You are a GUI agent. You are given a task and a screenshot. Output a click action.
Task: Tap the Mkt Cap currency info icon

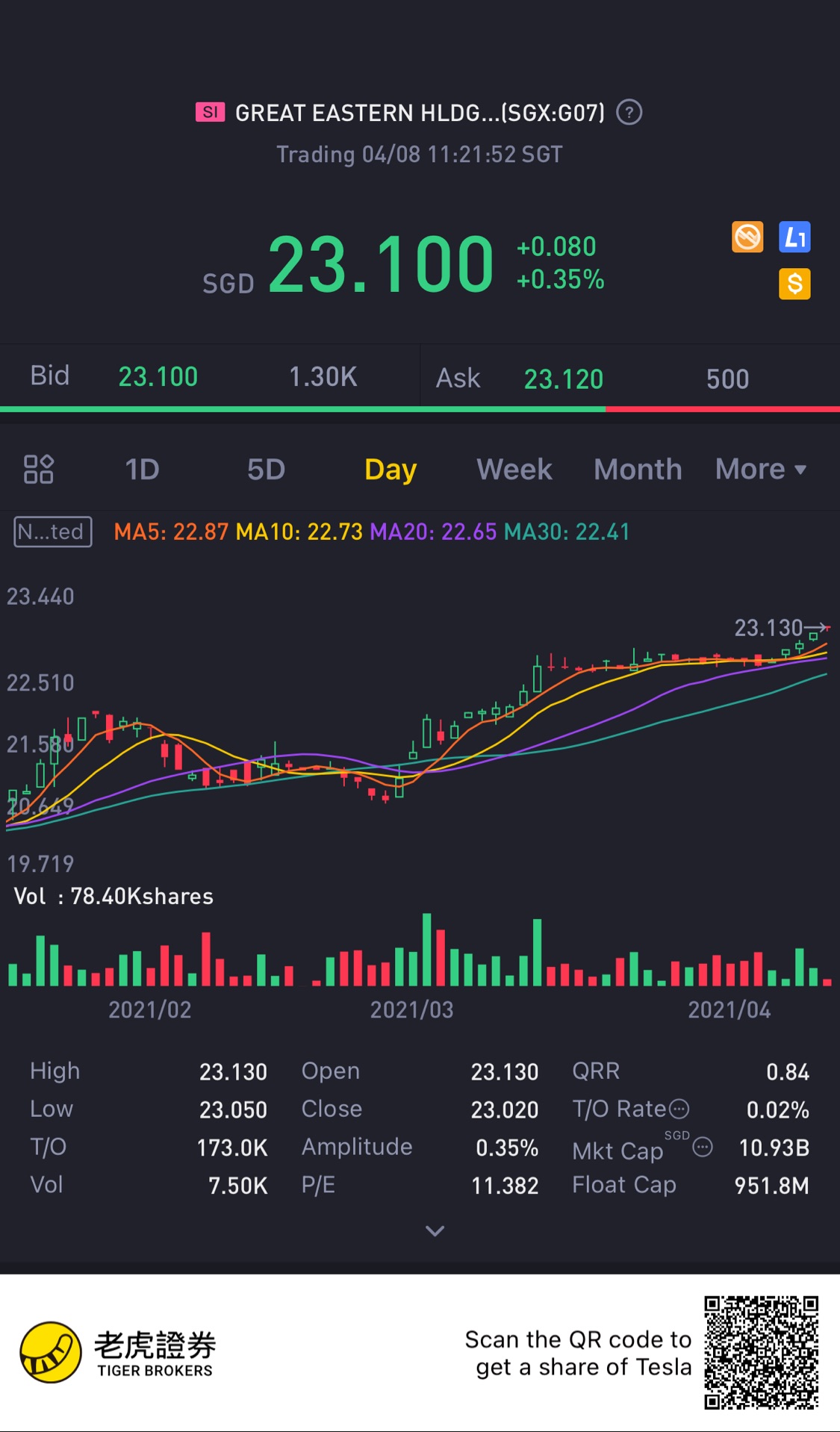(703, 1147)
